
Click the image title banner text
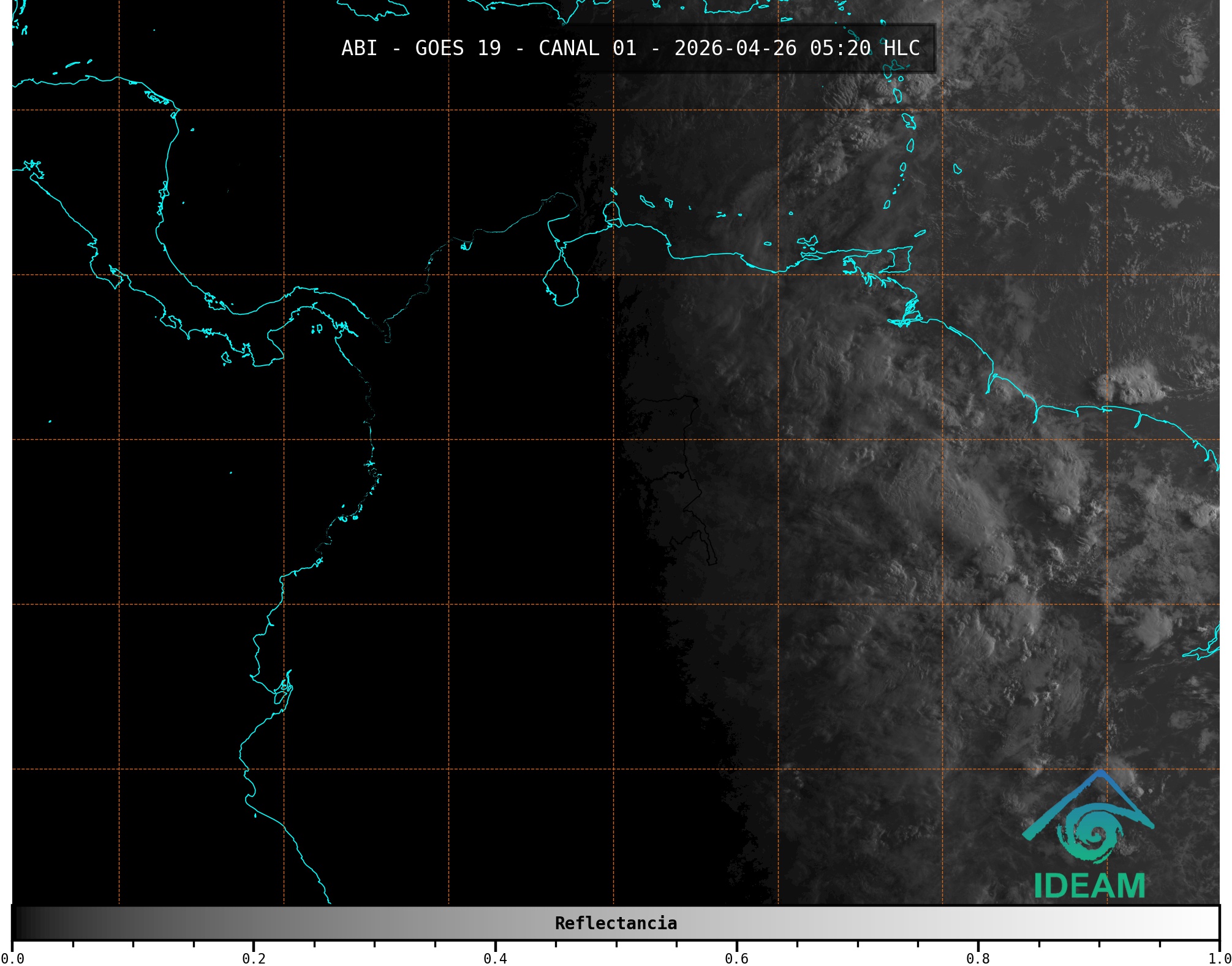630,48
